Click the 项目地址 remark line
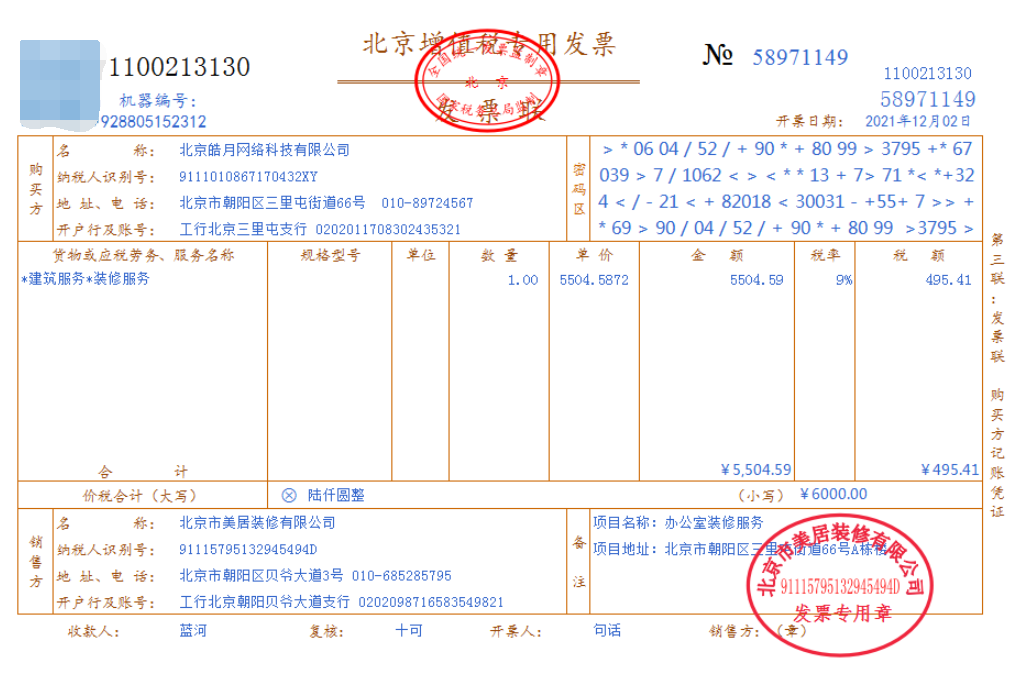This screenshot has width=1027, height=673. coord(740,549)
